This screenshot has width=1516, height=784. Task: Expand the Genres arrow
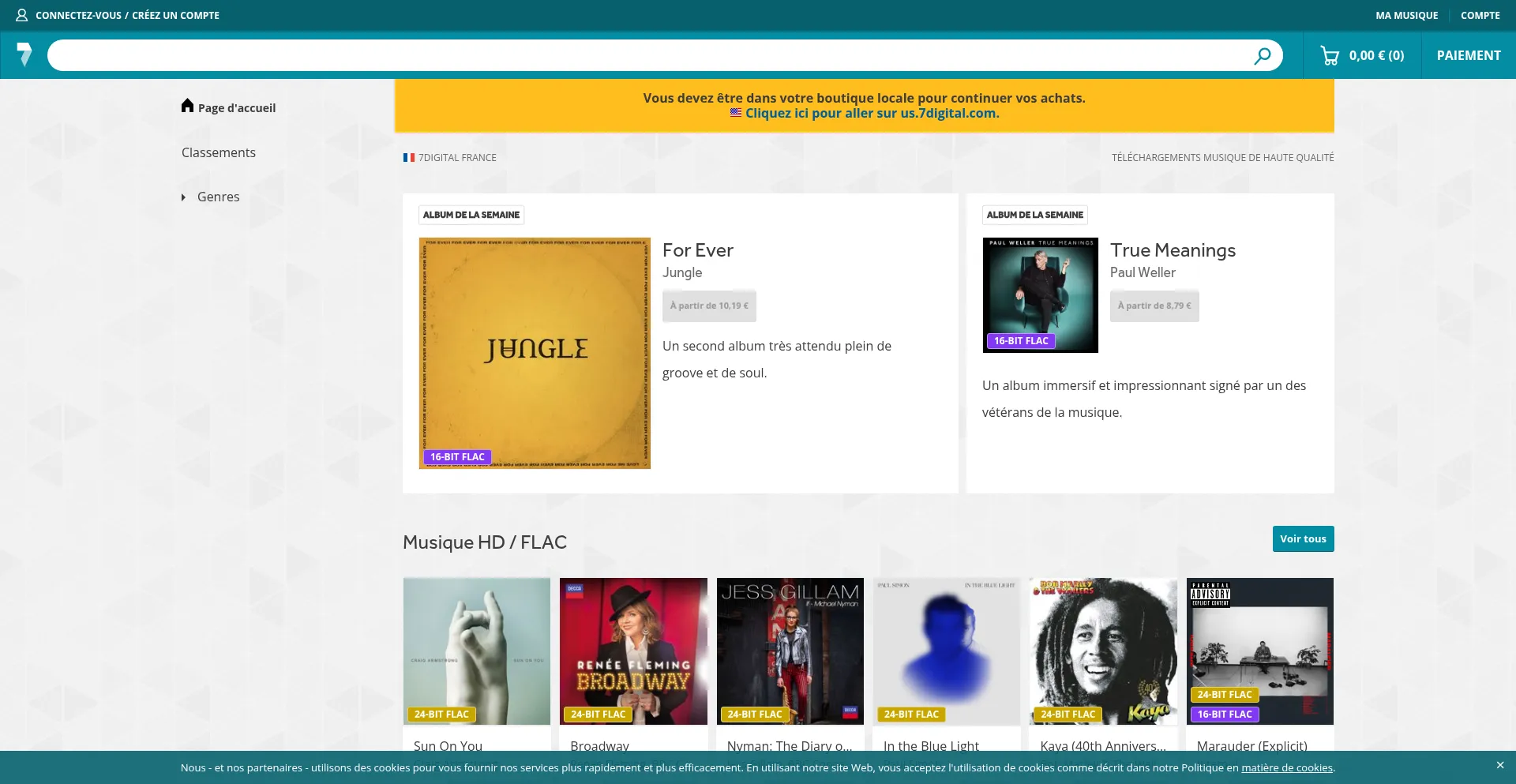184,197
